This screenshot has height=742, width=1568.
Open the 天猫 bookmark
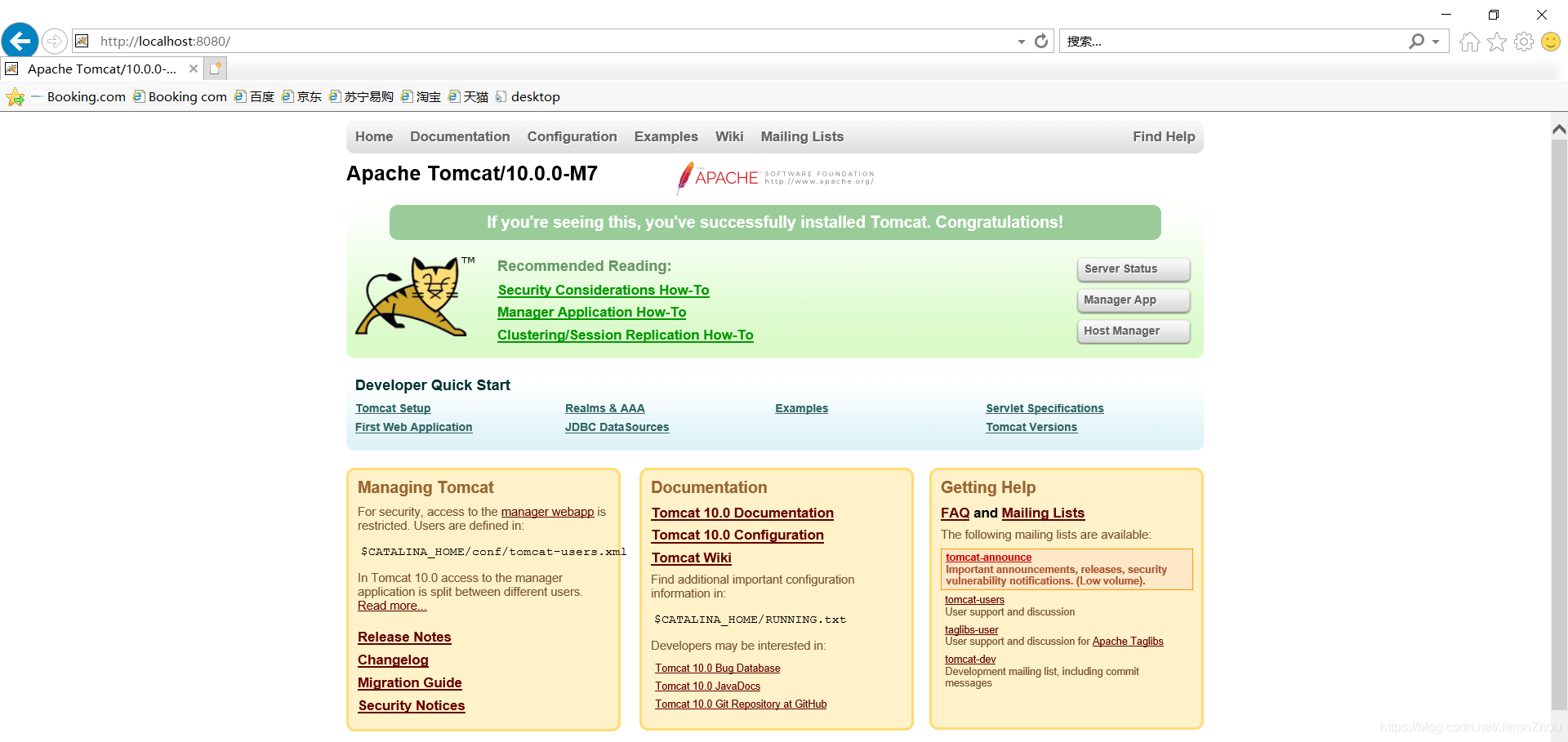pyautogui.click(x=468, y=97)
